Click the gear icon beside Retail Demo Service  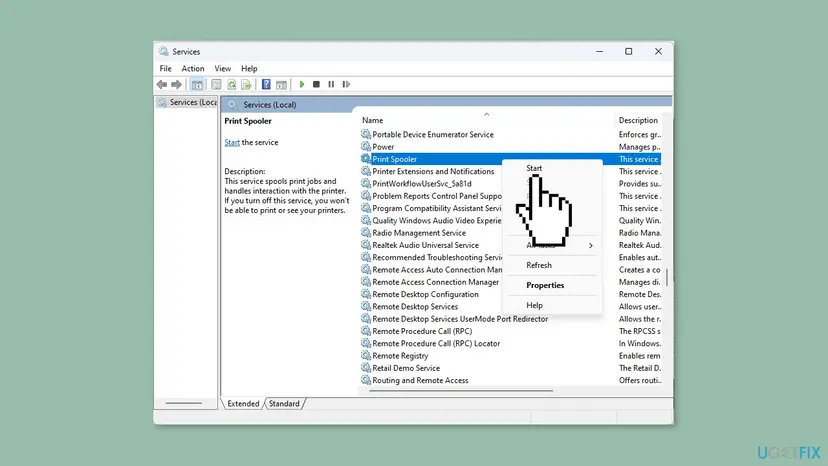(365, 368)
